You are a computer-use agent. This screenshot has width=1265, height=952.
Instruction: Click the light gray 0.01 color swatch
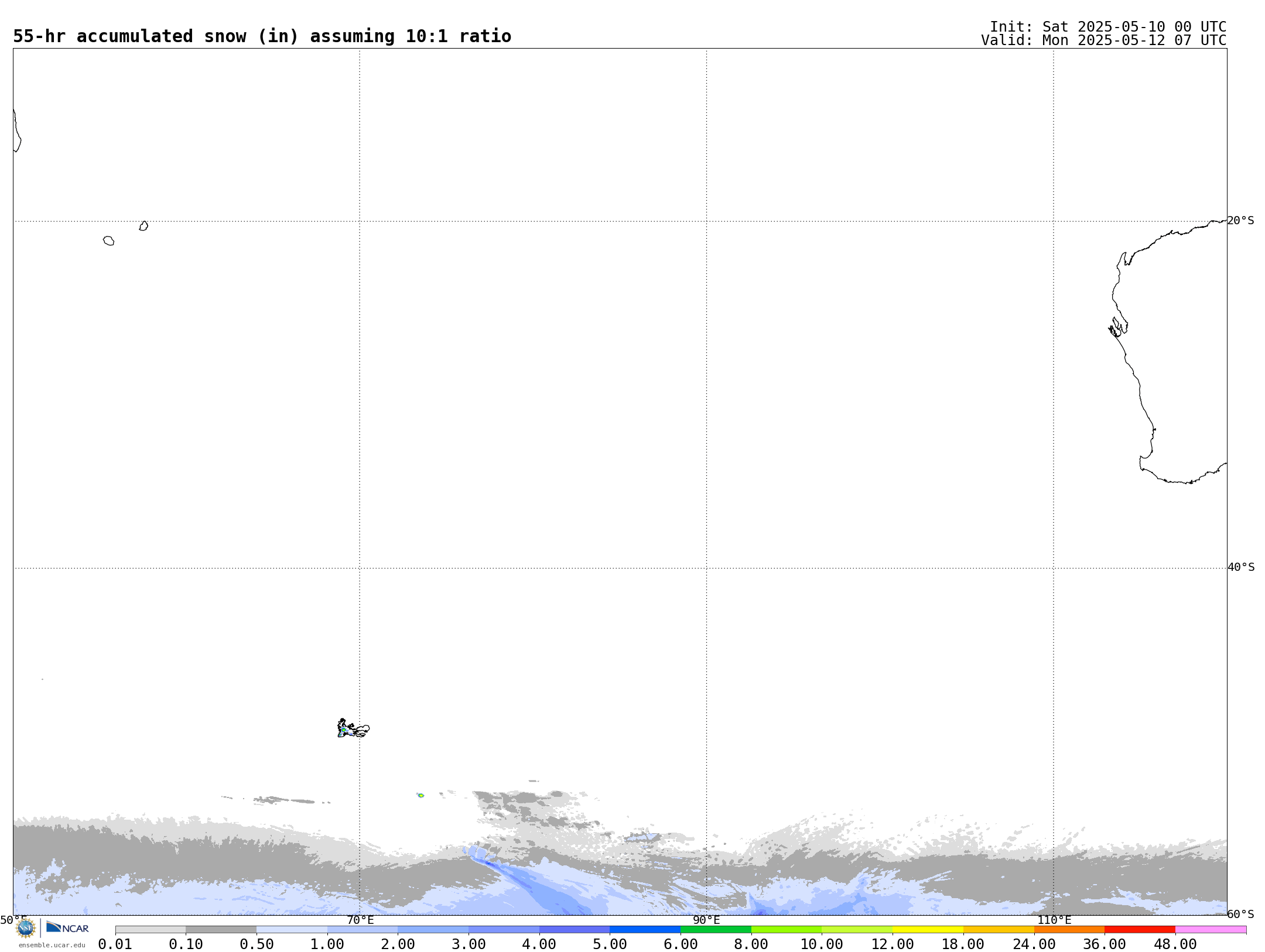pos(151,930)
